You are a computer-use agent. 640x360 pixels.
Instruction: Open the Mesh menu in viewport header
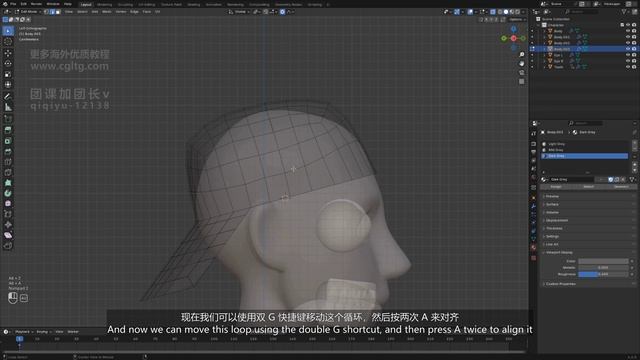tap(107, 12)
